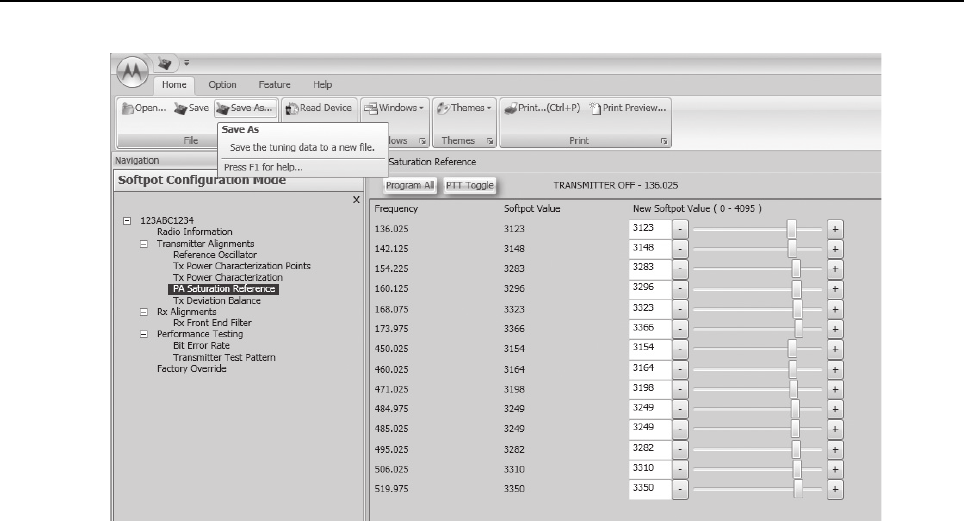The width and height of the screenshot is (964, 521).
Task: Decrease the 160.125 softpot with minus
Action: 680,288
